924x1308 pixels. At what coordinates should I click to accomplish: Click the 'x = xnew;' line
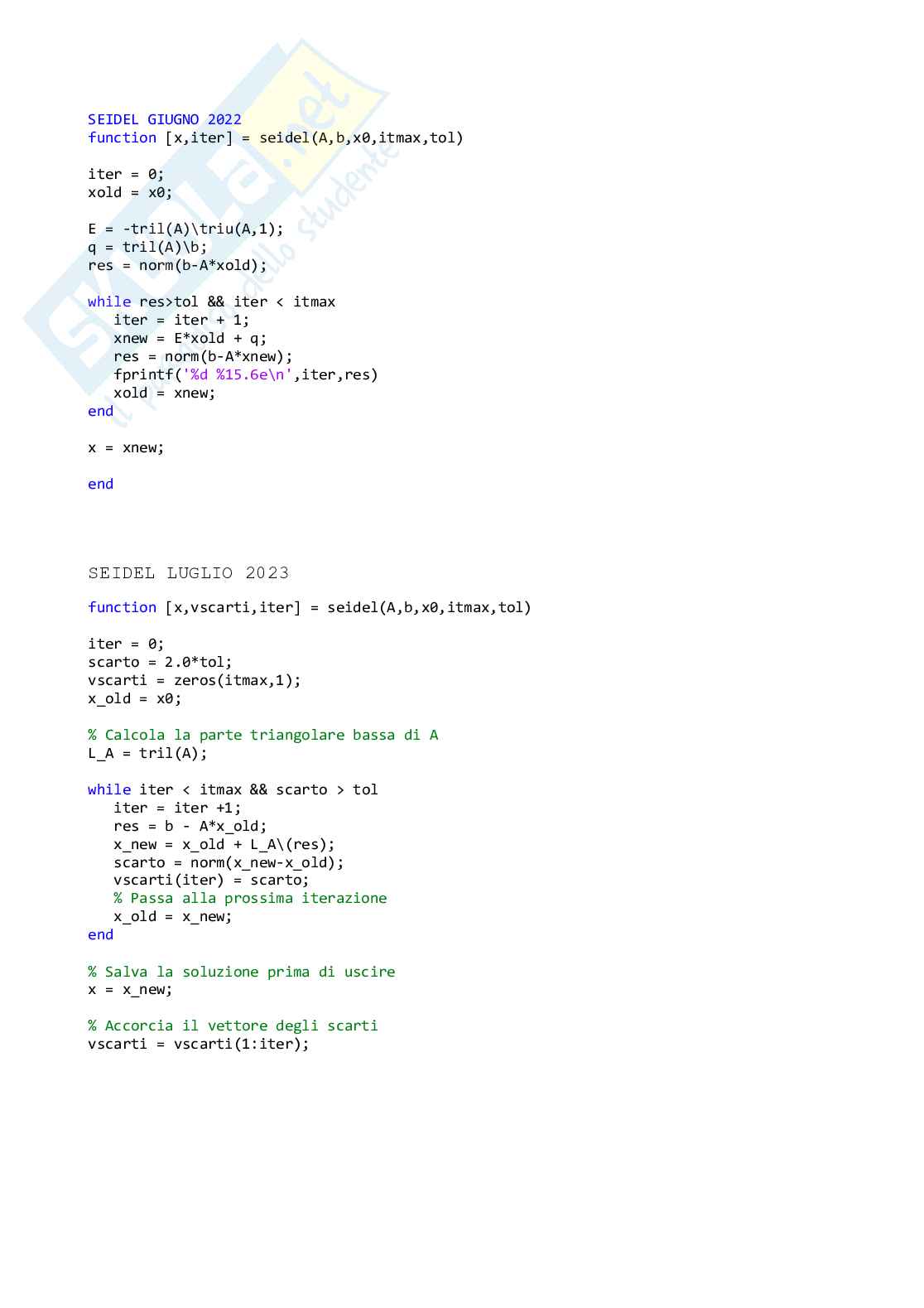point(126,447)
